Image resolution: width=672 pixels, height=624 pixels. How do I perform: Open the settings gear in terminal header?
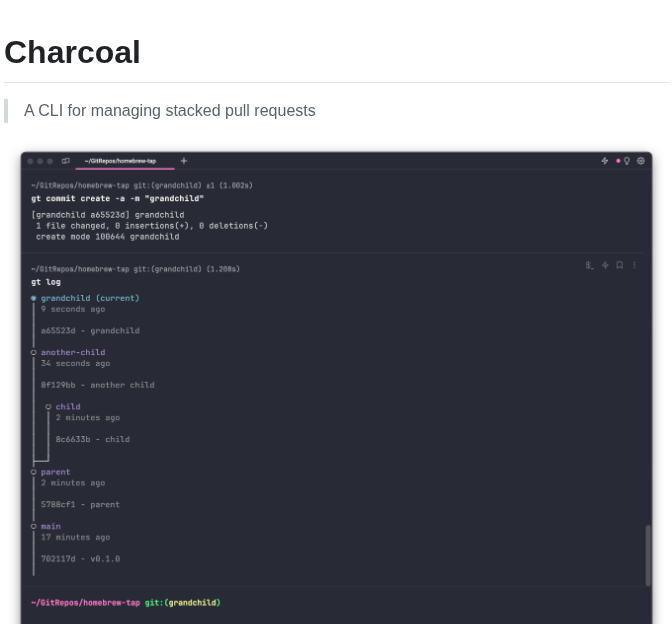(641, 161)
